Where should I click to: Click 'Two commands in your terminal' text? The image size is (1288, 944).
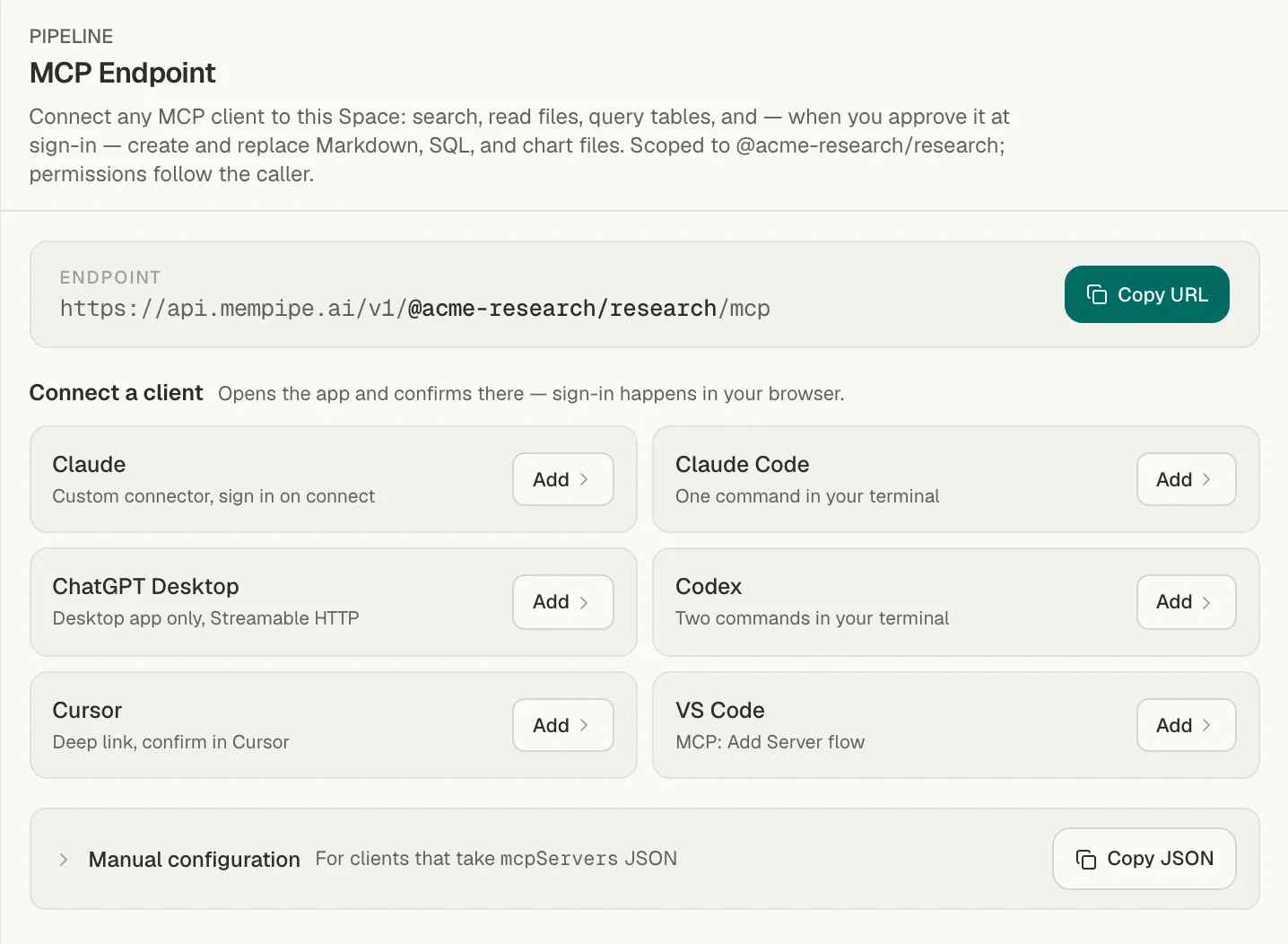(812, 618)
